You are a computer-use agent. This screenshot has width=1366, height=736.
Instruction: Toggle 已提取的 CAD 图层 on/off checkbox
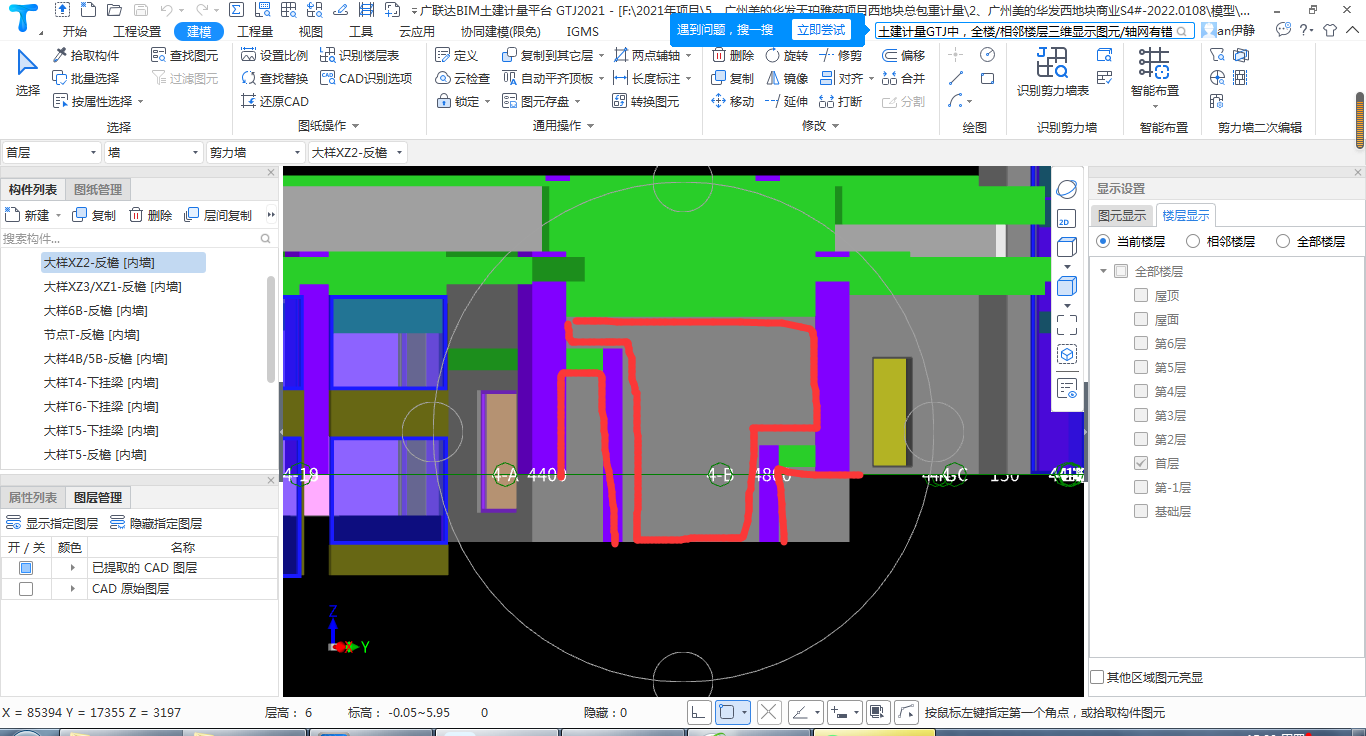[x=26, y=567]
